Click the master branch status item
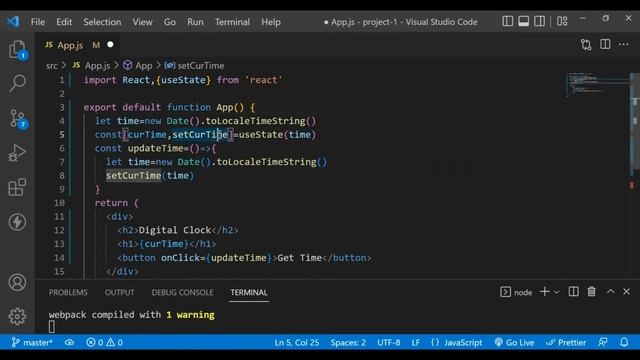The height and width of the screenshot is (360, 640). click(32, 342)
